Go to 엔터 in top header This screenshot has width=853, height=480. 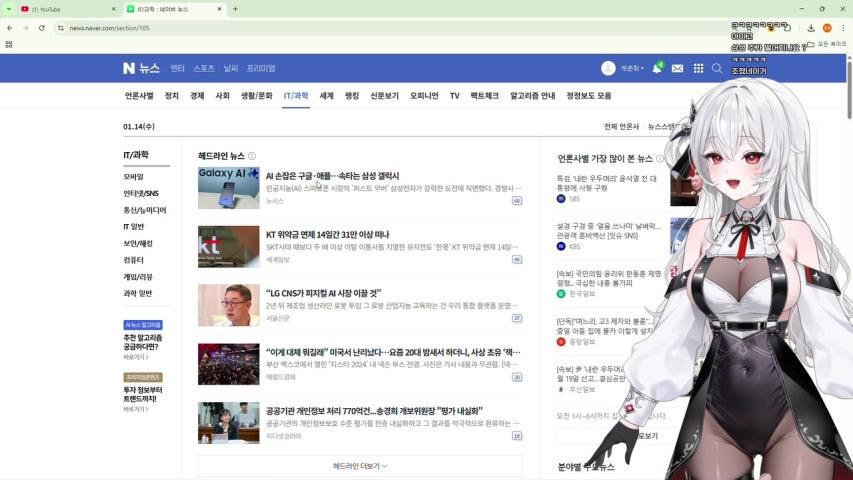[x=177, y=69]
